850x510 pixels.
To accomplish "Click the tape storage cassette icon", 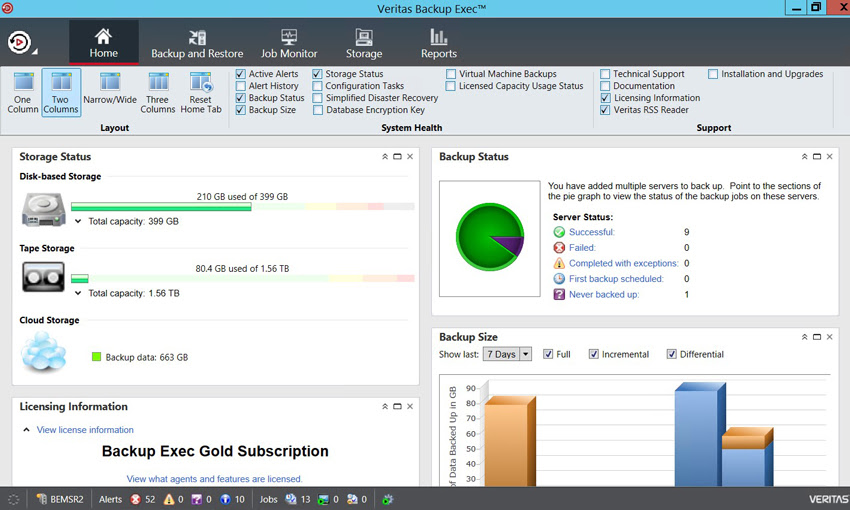I will coord(43,276).
